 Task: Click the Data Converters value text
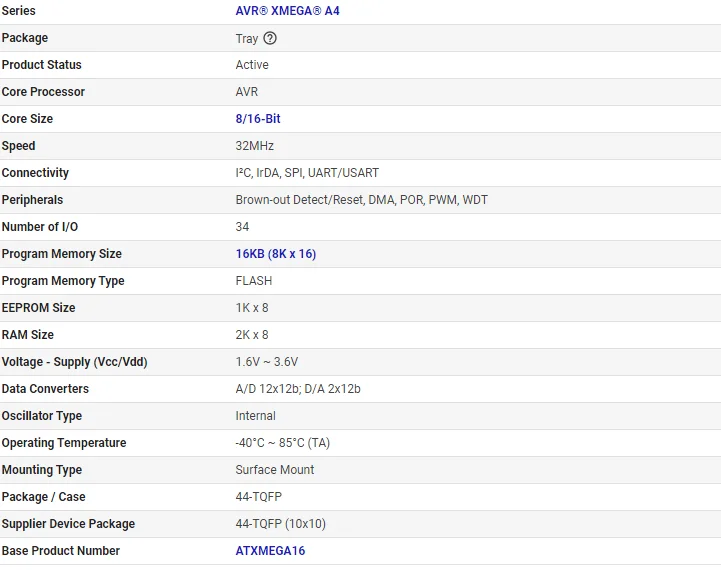pos(298,389)
